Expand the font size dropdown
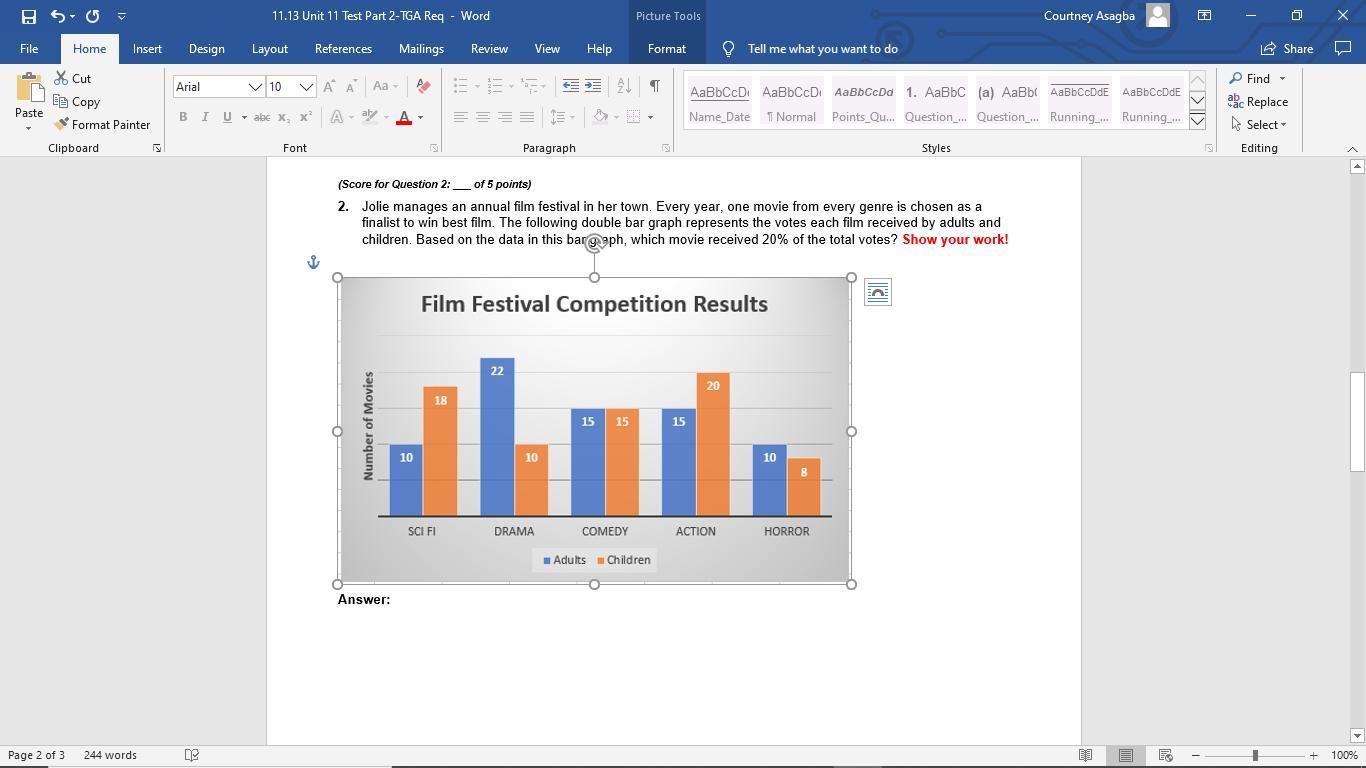This screenshot has width=1366, height=768. 306,87
